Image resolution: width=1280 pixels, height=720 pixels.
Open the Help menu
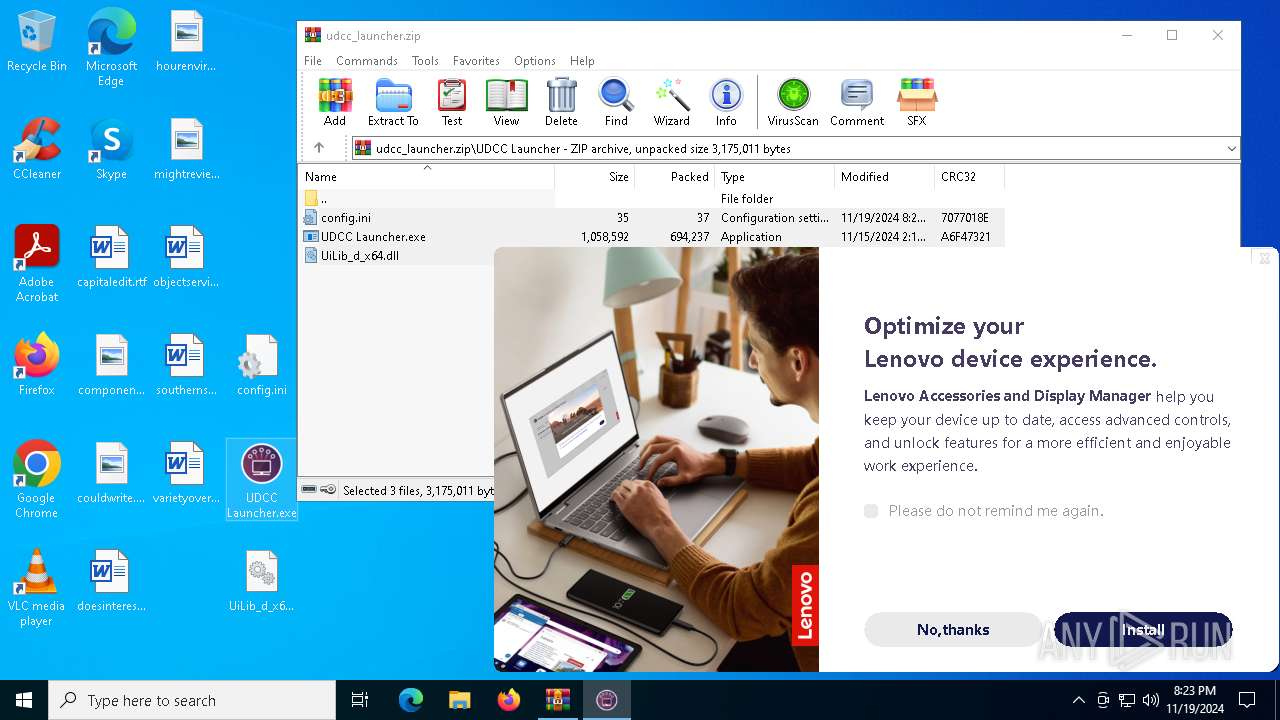pyautogui.click(x=582, y=61)
